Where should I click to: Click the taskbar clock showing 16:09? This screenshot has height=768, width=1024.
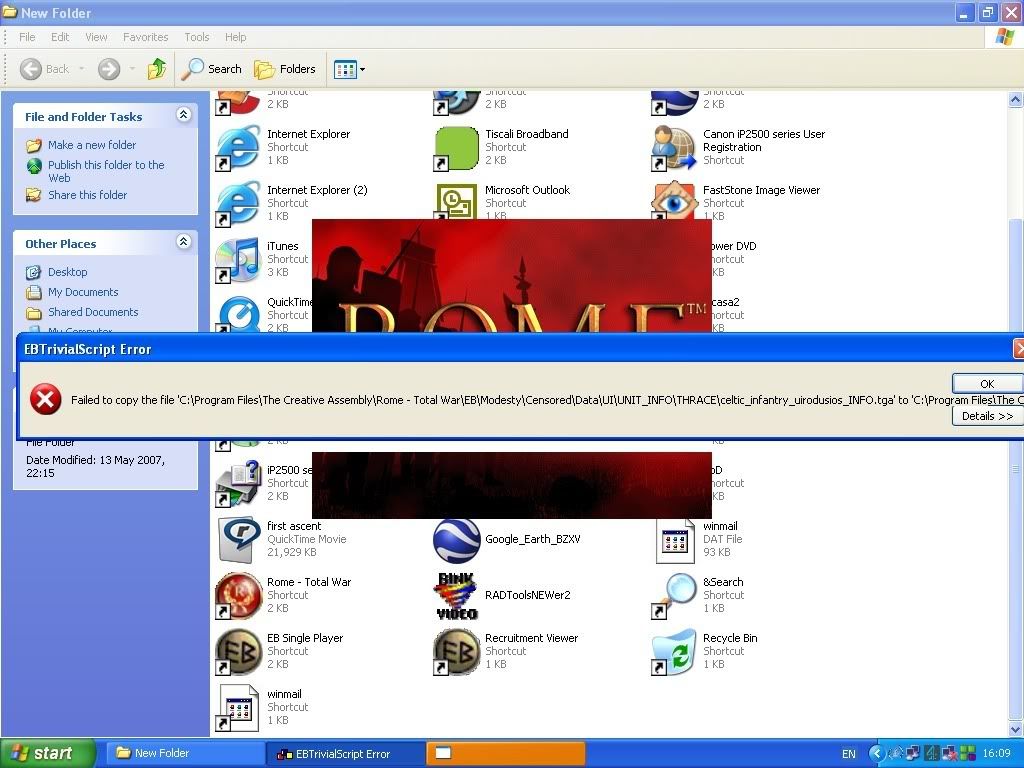[997, 753]
